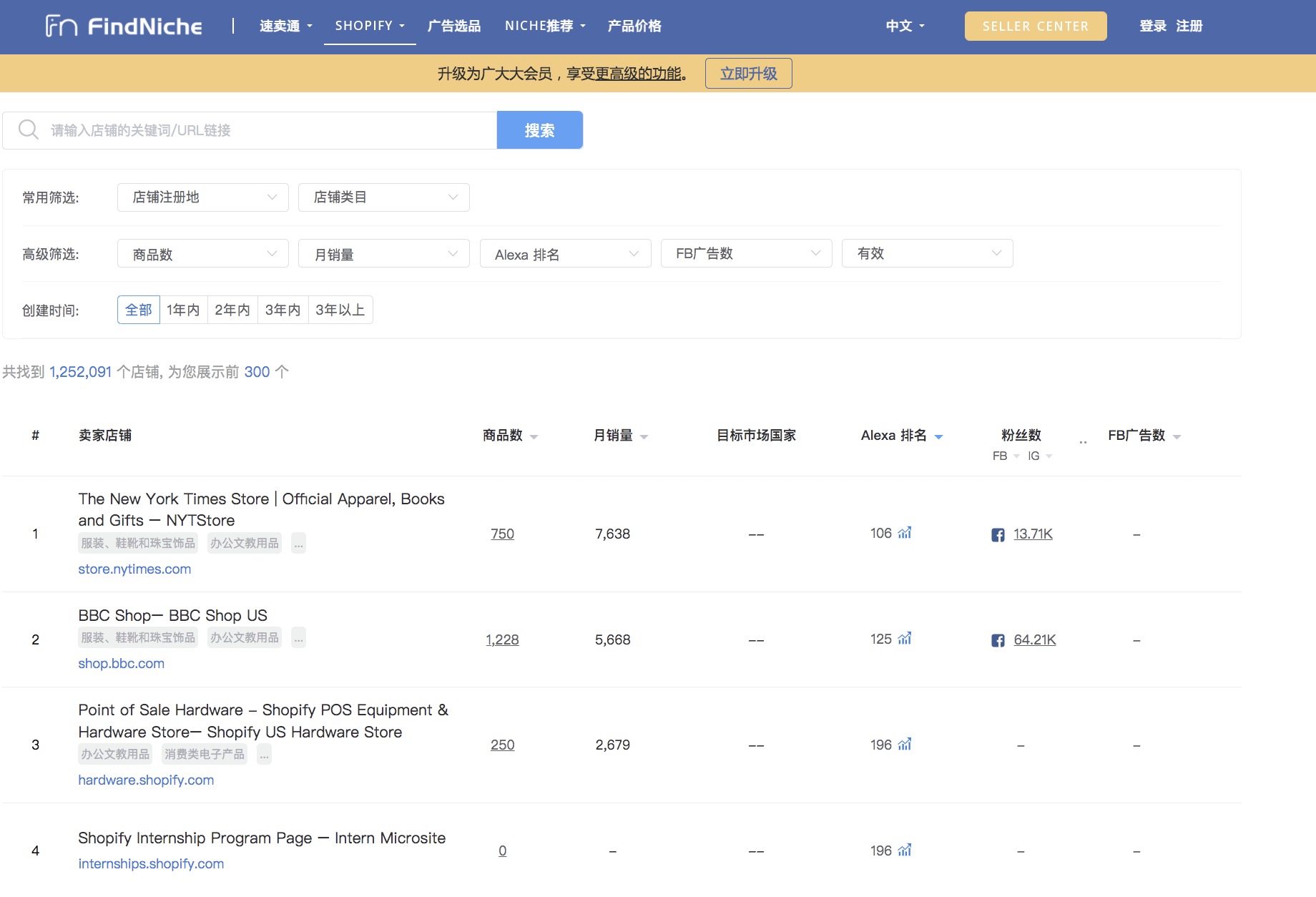Click the magnifier icon in search box

pos(29,129)
